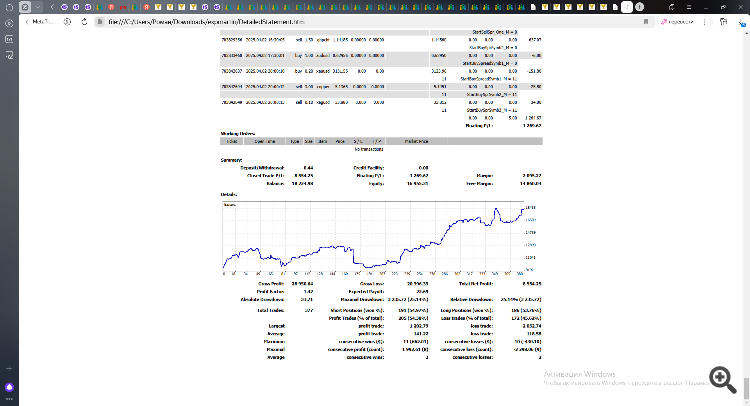Open the downloads icon in the browser toolbar
The height and width of the screenshot is (406, 750).
(x=740, y=20)
